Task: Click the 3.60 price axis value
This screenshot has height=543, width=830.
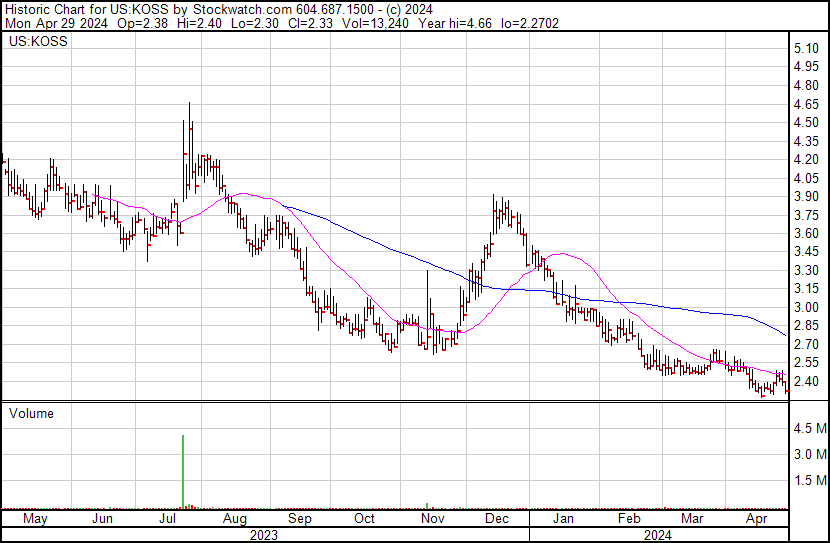Action: pos(806,233)
